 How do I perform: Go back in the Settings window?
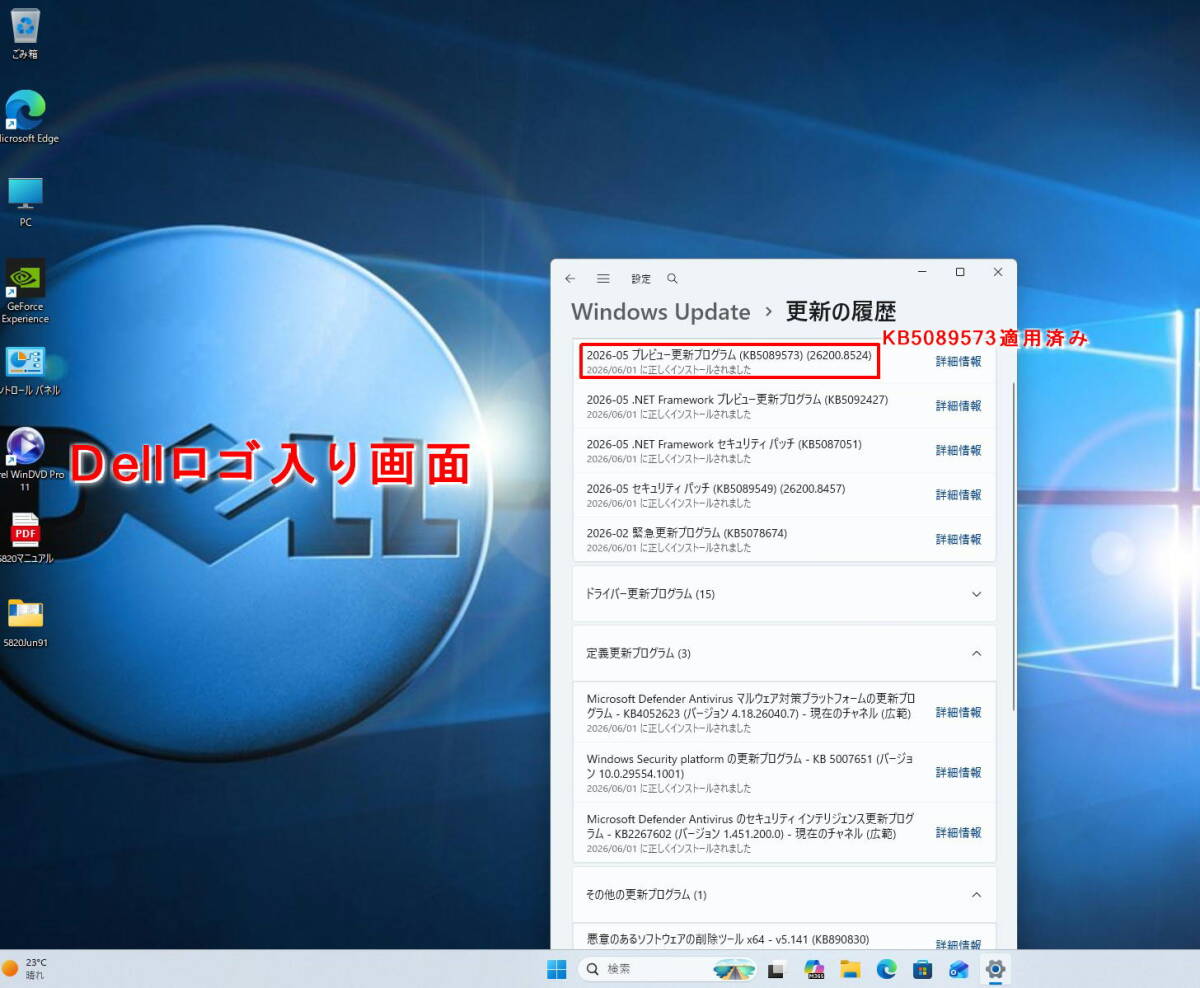point(570,279)
